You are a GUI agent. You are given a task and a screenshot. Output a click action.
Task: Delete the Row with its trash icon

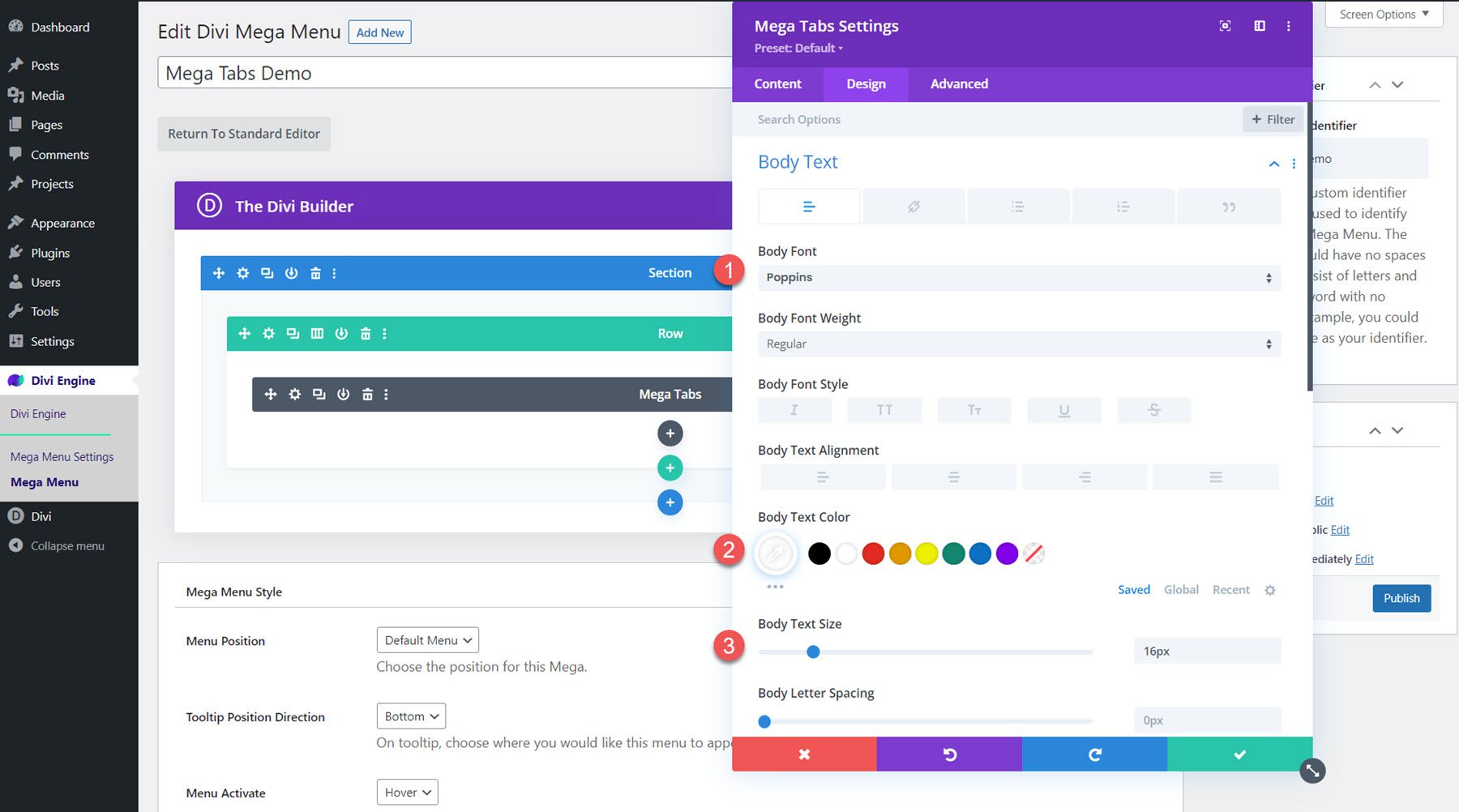(x=366, y=333)
